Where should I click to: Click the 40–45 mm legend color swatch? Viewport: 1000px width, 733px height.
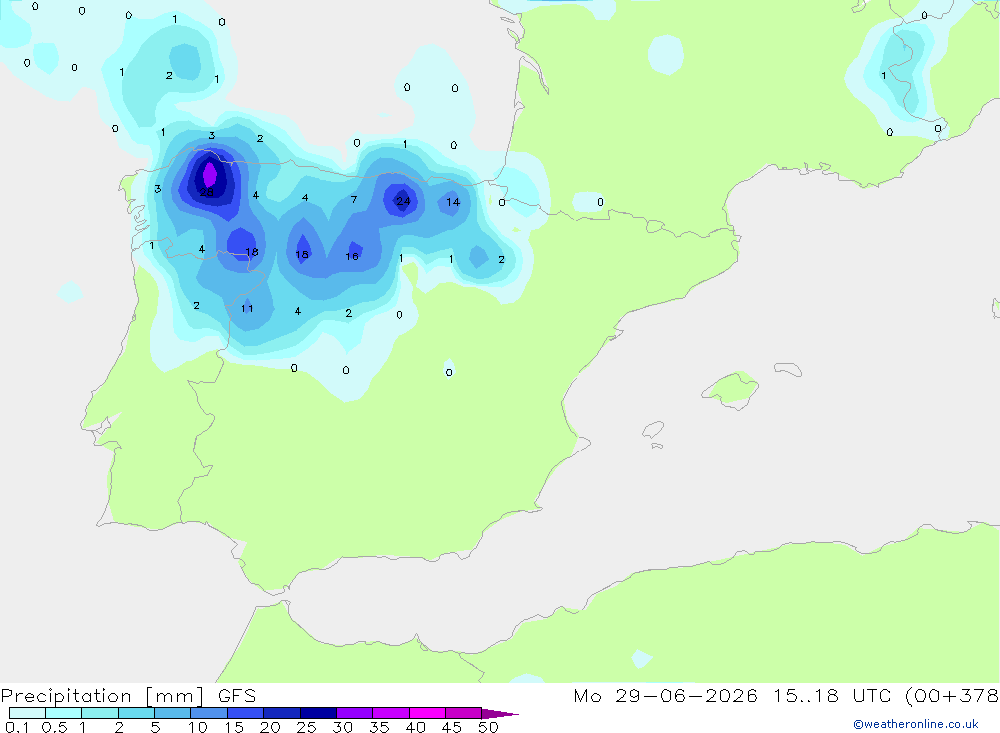tap(427, 713)
